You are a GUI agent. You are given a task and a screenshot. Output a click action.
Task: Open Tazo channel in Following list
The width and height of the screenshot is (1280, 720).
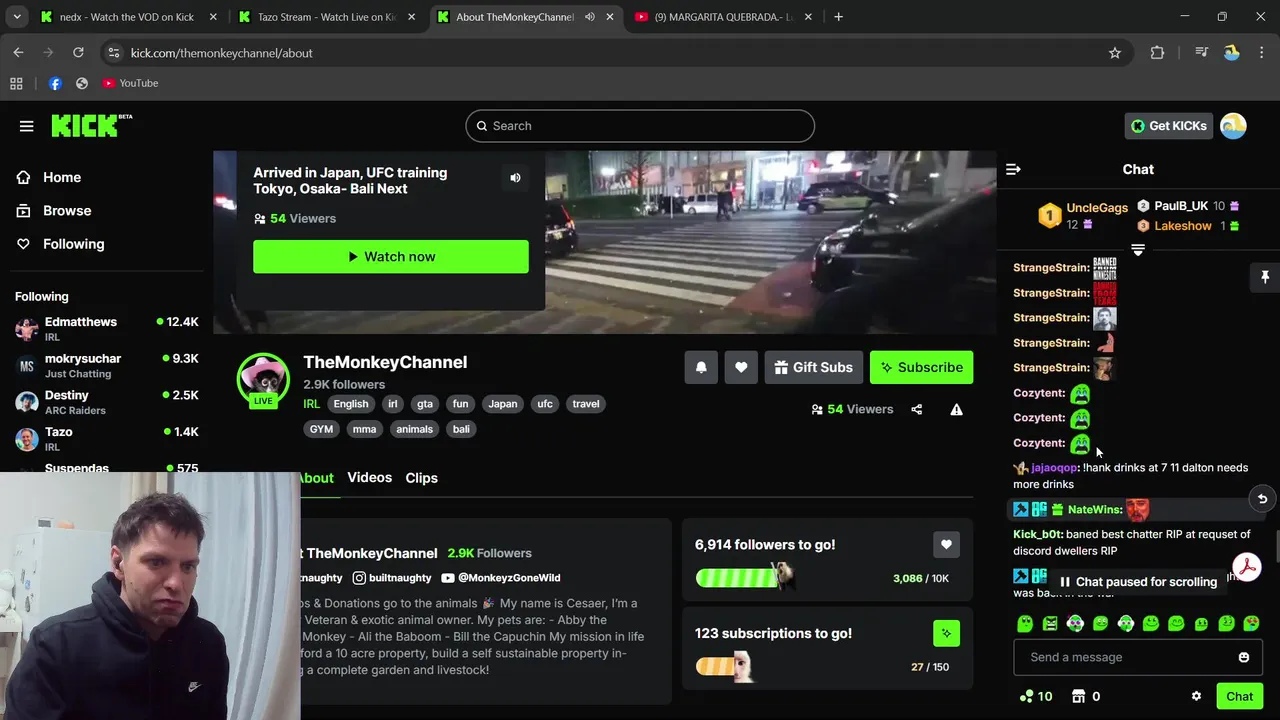(106, 439)
